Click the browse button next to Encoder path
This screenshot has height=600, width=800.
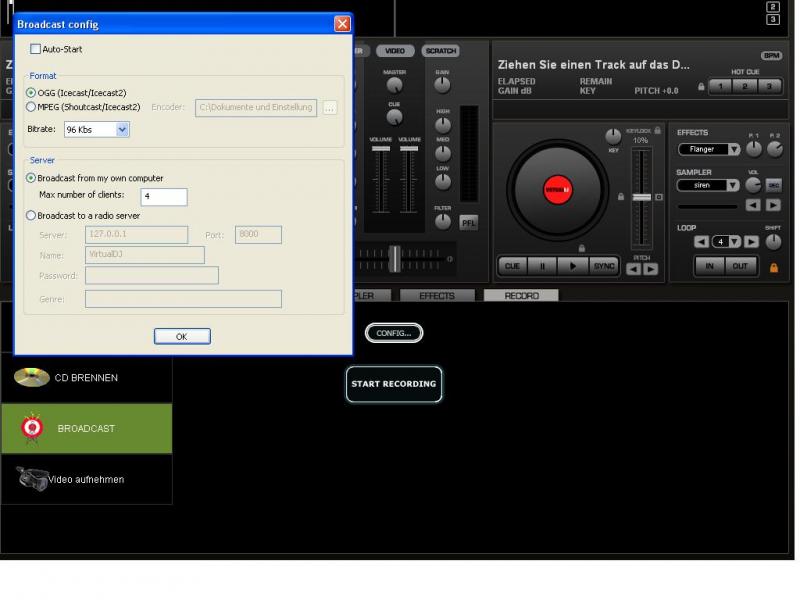point(329,107)
